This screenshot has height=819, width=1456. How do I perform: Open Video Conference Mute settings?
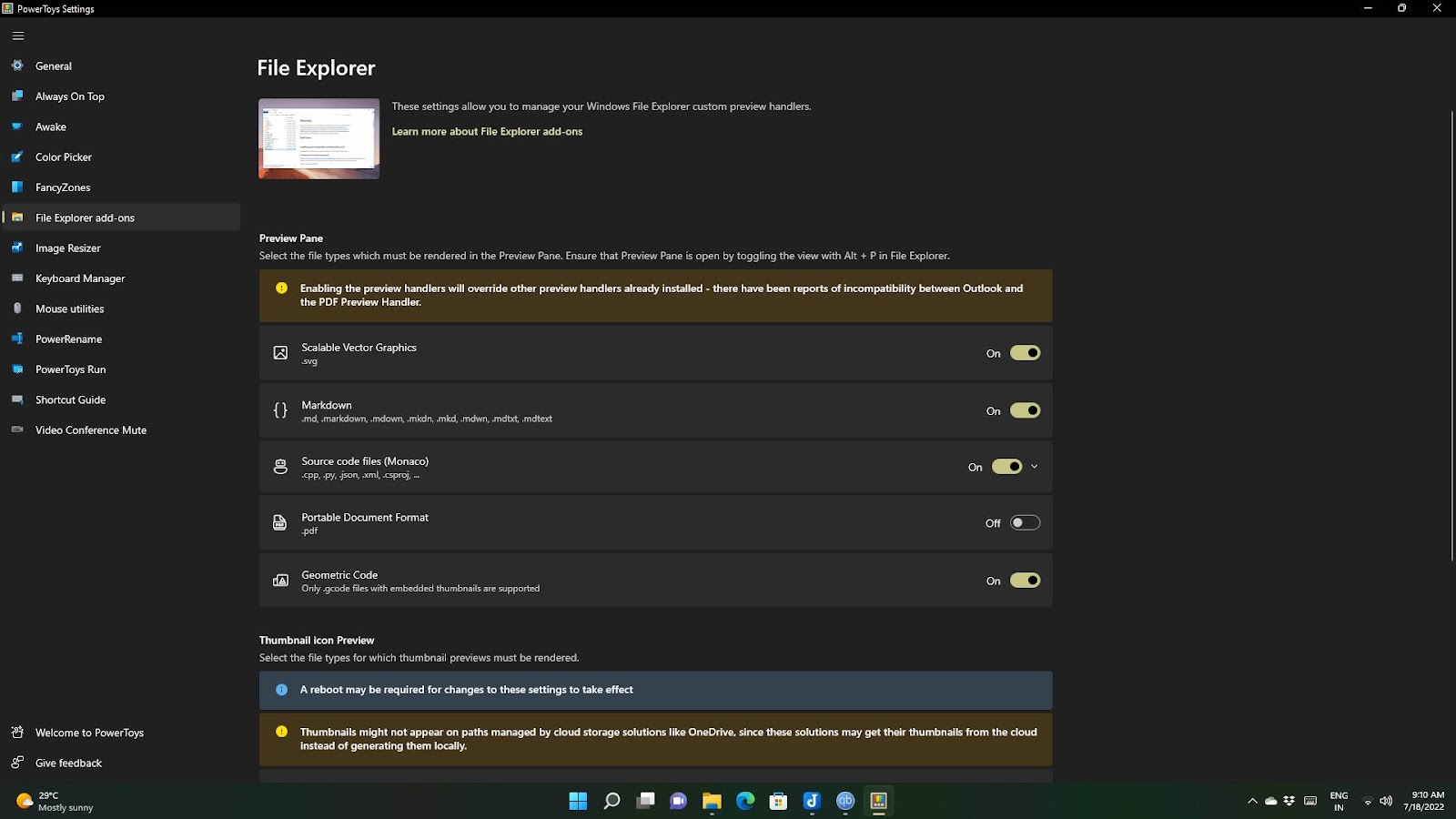[x=121, y=430]
